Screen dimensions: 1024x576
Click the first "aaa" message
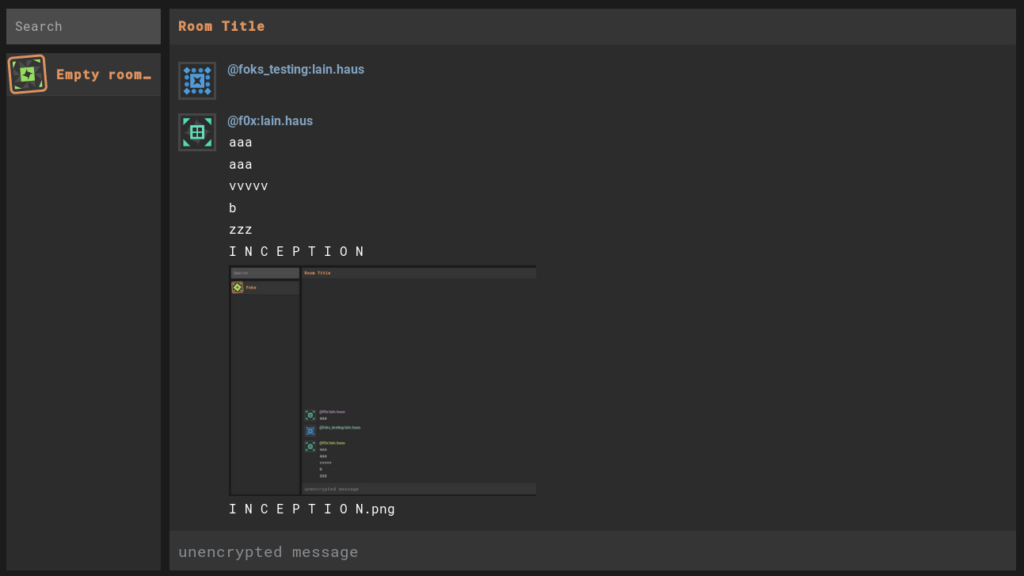coord(240,143)
